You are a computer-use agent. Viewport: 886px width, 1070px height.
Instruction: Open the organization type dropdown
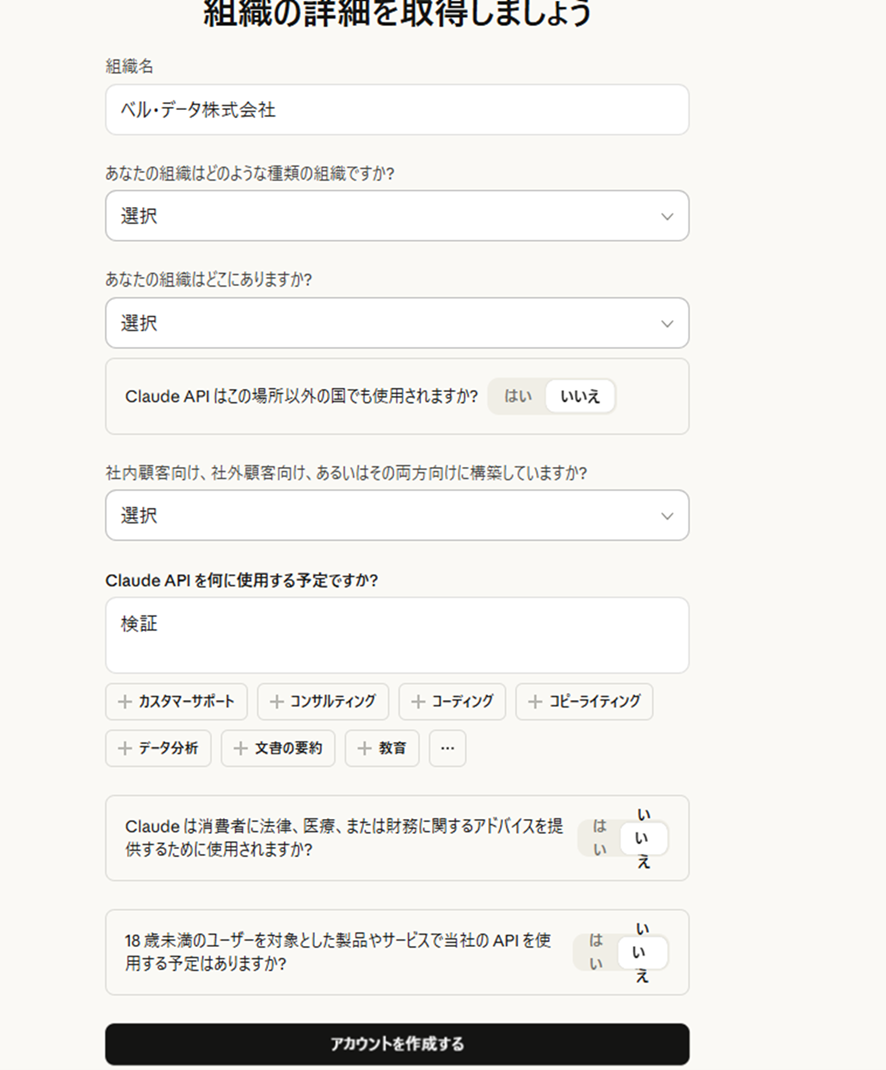(397, 216)
